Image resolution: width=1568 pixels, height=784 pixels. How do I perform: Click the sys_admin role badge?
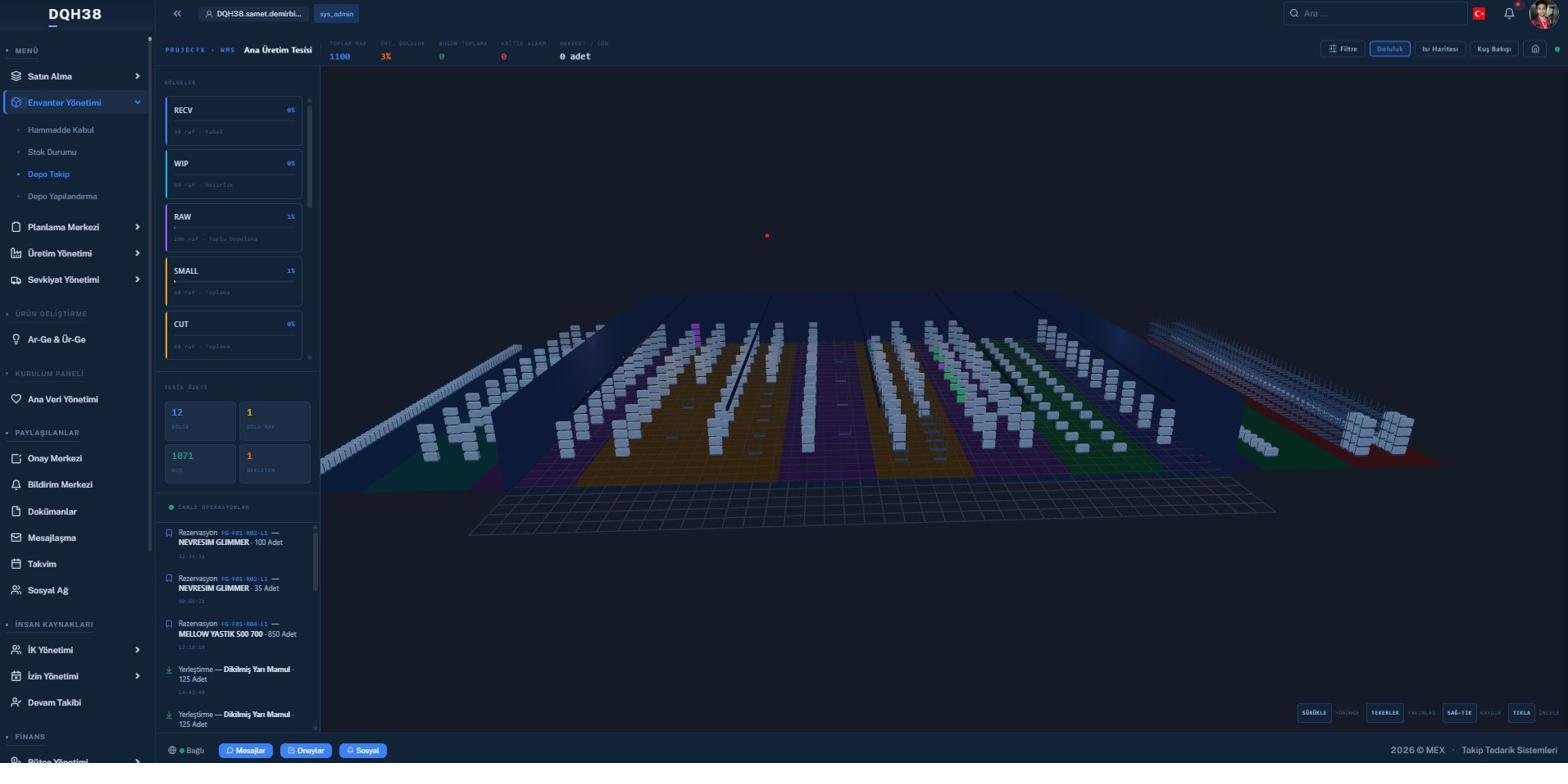pyautogui.click(x=336, y=14)
